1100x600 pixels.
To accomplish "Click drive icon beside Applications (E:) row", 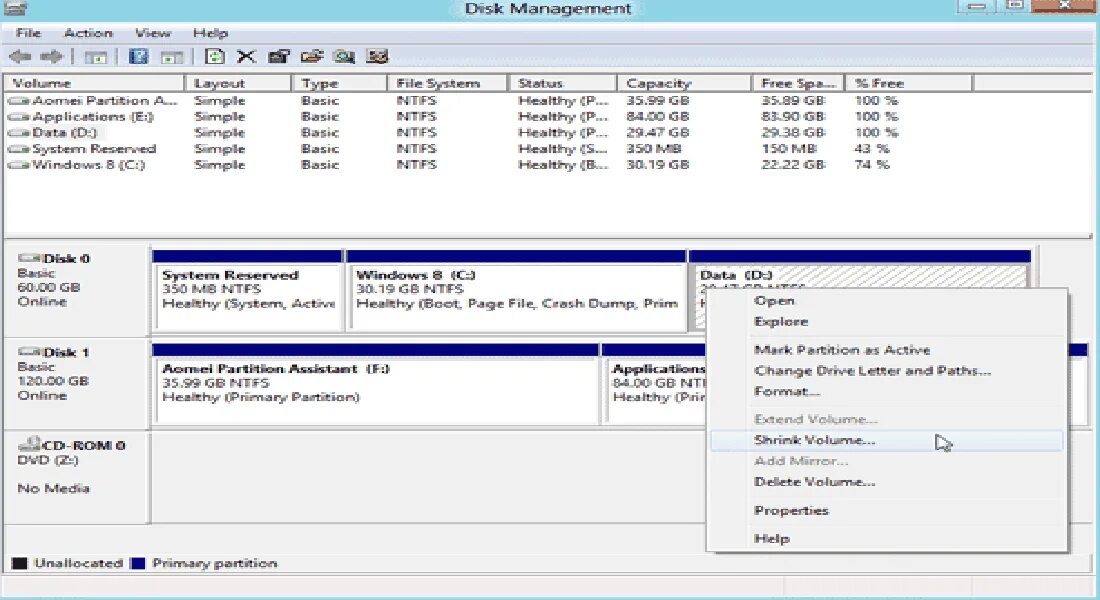I will click(19, 117).
